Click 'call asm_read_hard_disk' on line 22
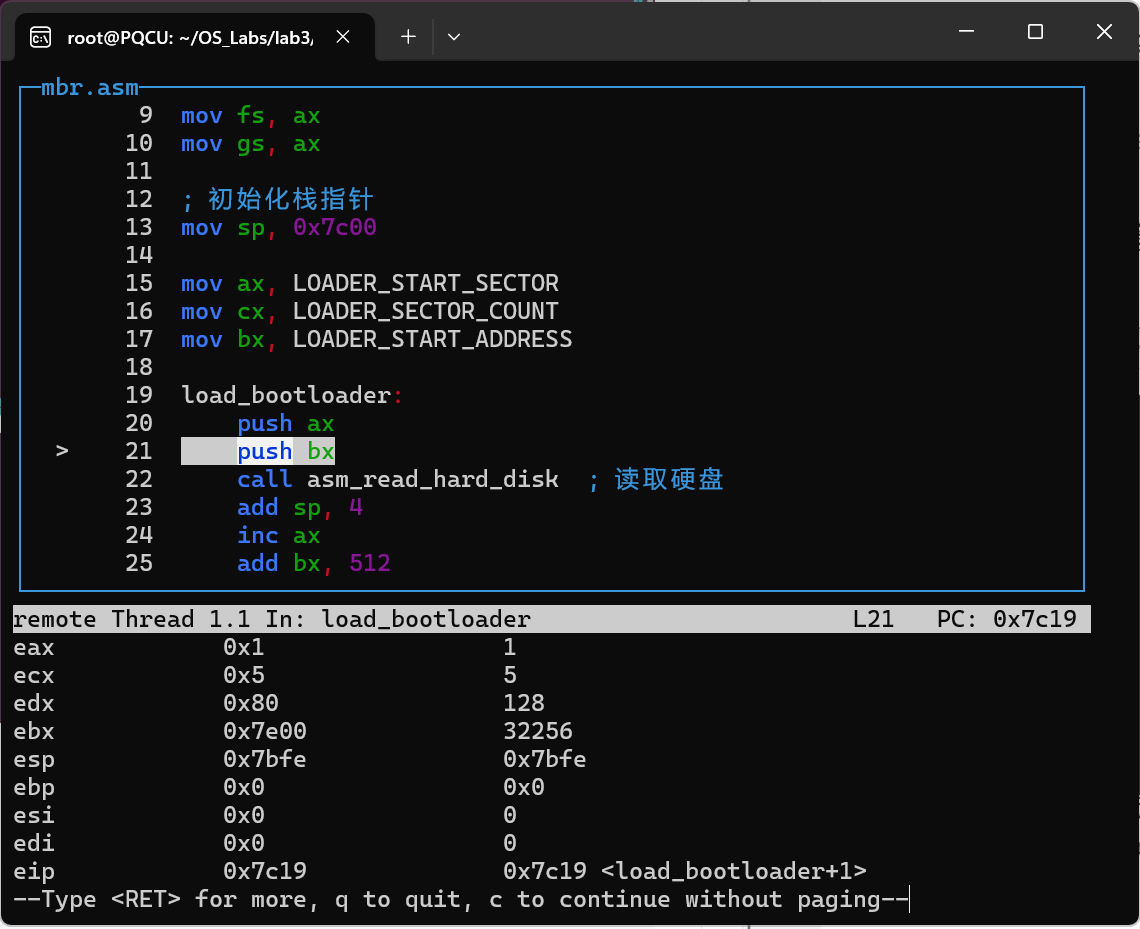This screenshot has height=929, width=1140. click(x=398, y=479)
